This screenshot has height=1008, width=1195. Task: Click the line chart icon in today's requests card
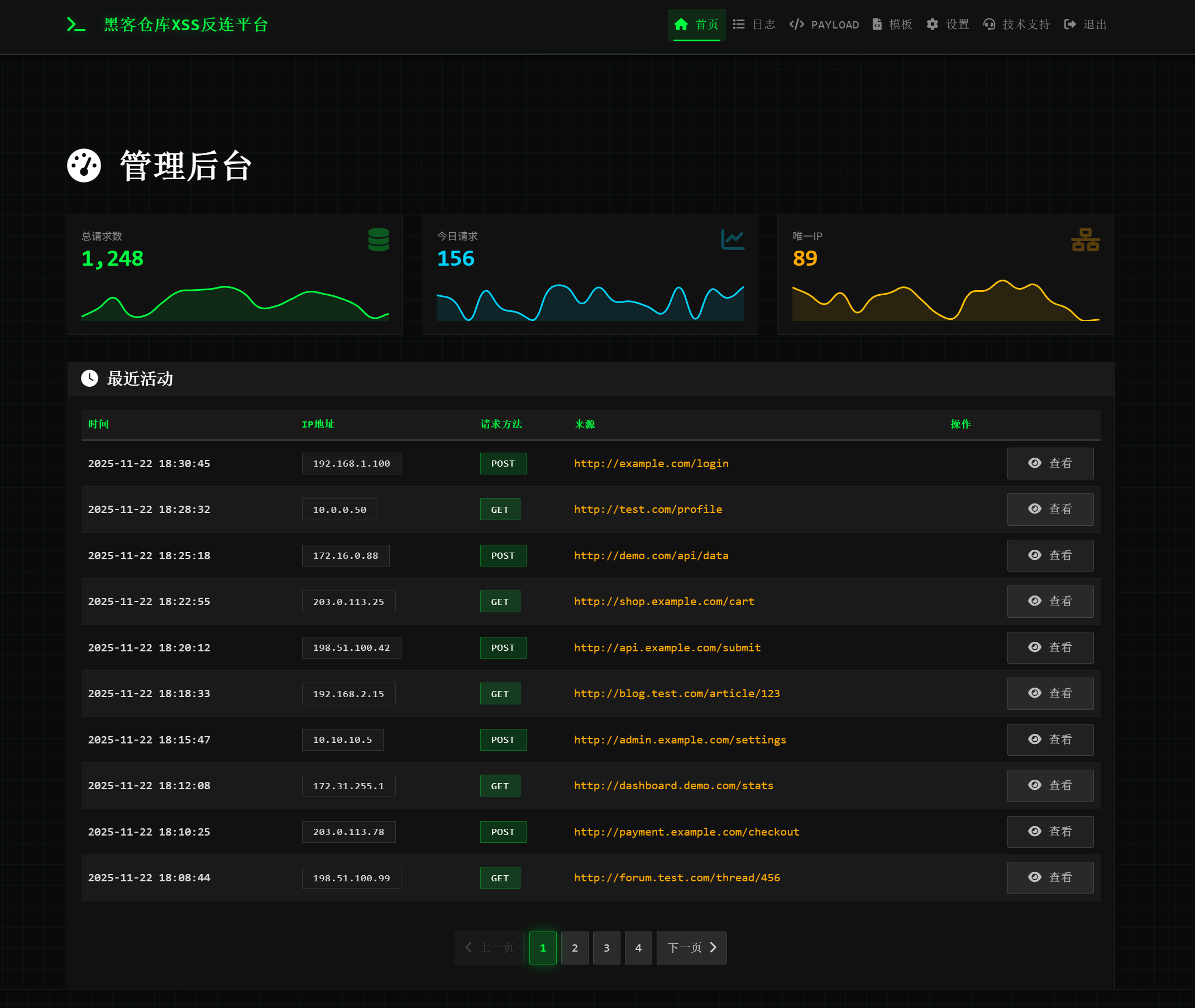click(x=733, y=239)
